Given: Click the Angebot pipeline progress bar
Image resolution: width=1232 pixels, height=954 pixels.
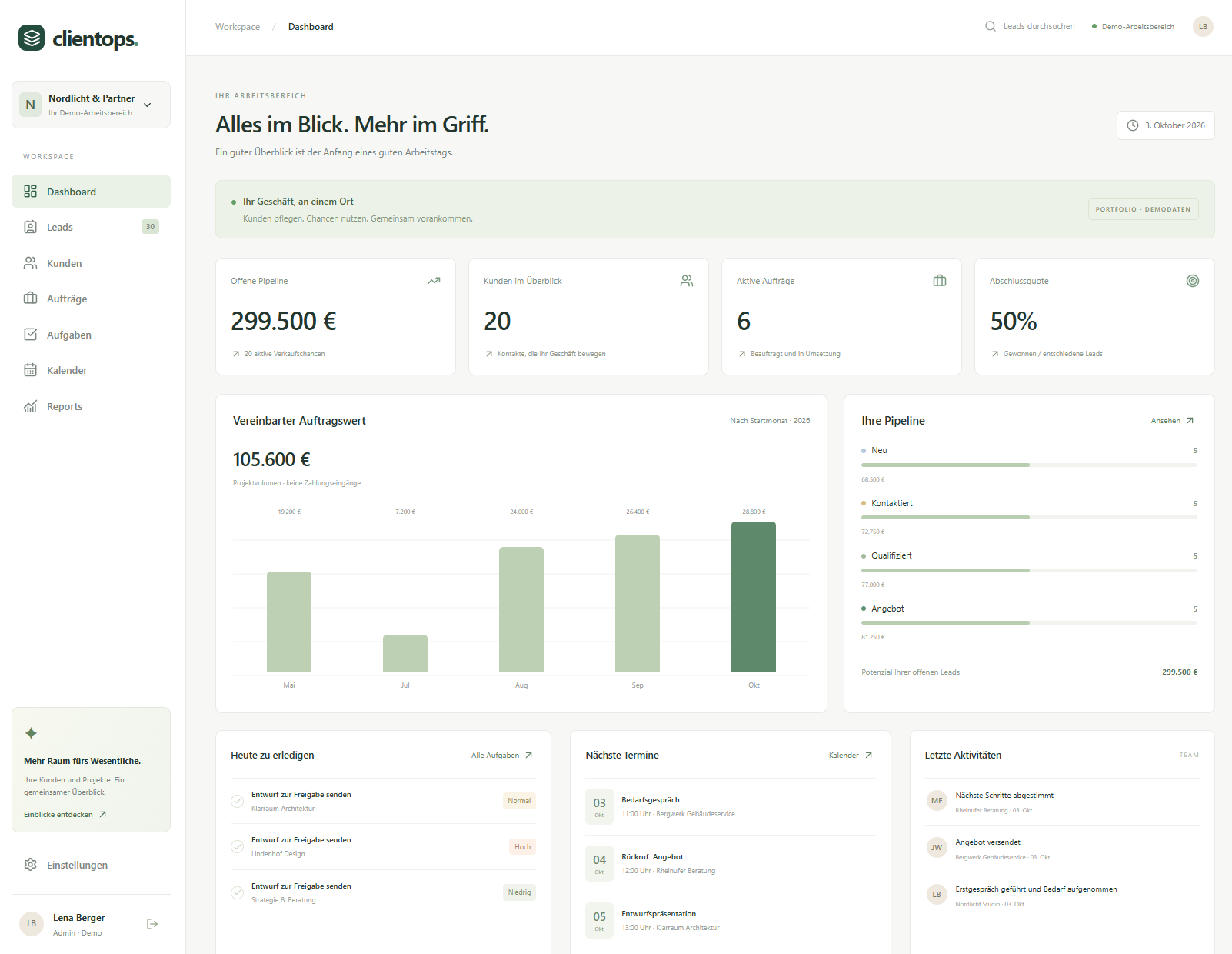Looking at the screenshot, I should coord(1029,623).
